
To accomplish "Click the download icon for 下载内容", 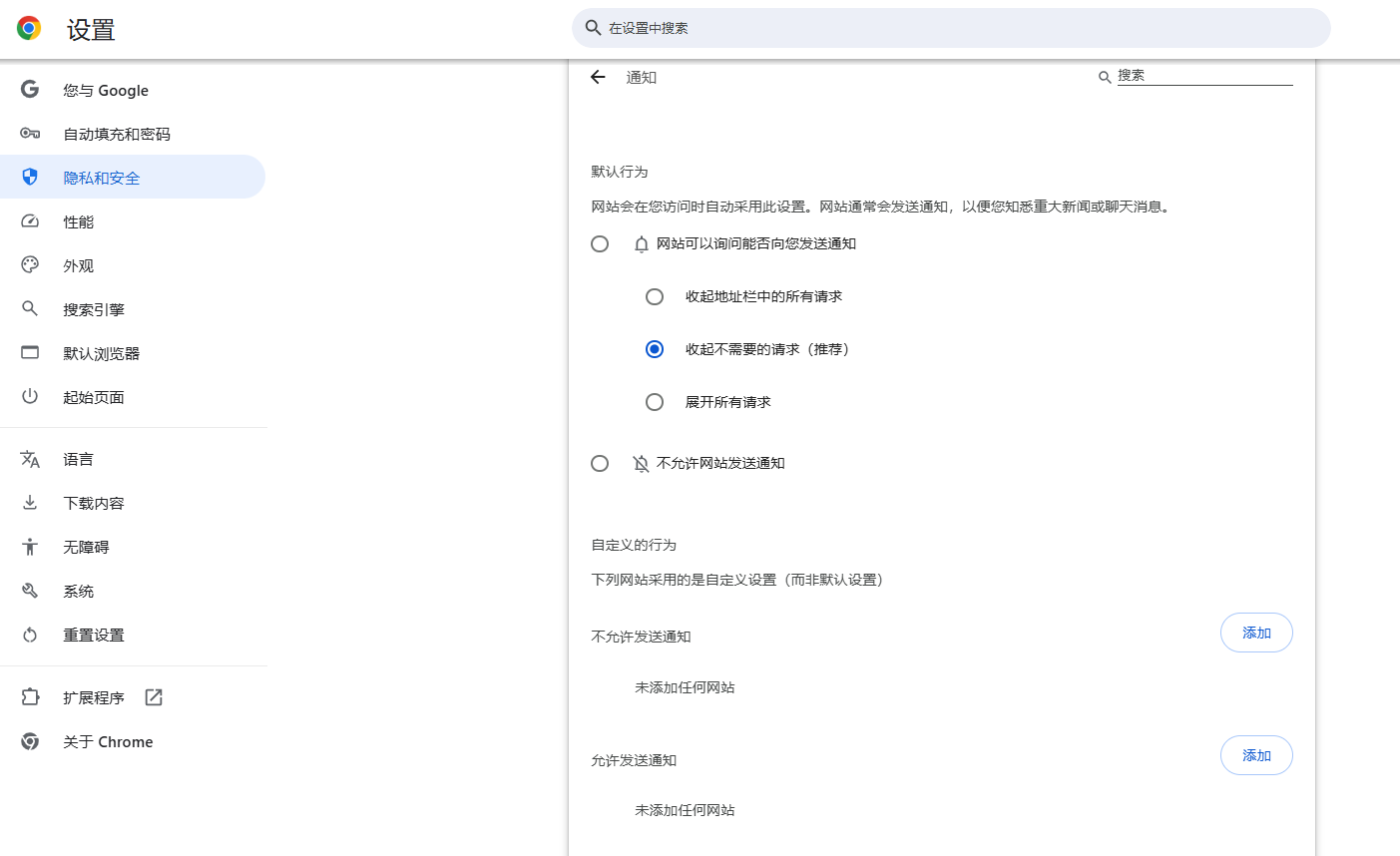I will [x=30, y=503].
